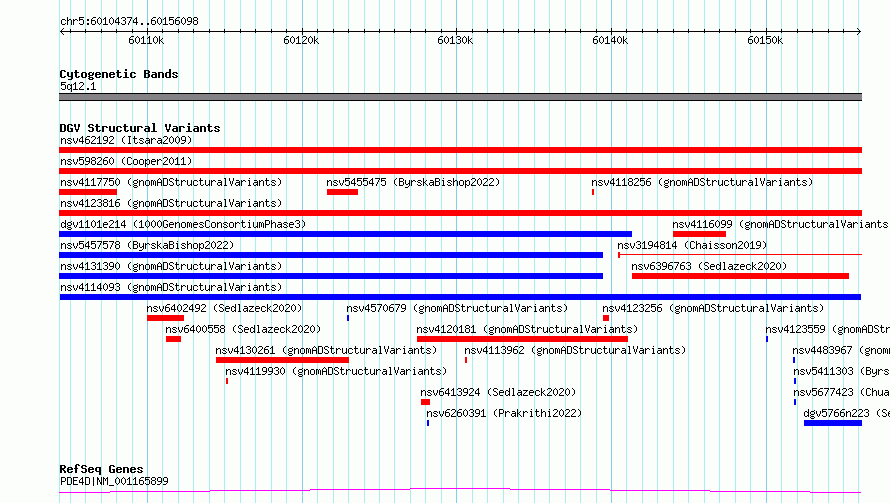Open the PDE4D|NM_001165899 gene label
890x503 pixels.
point(114,481)
